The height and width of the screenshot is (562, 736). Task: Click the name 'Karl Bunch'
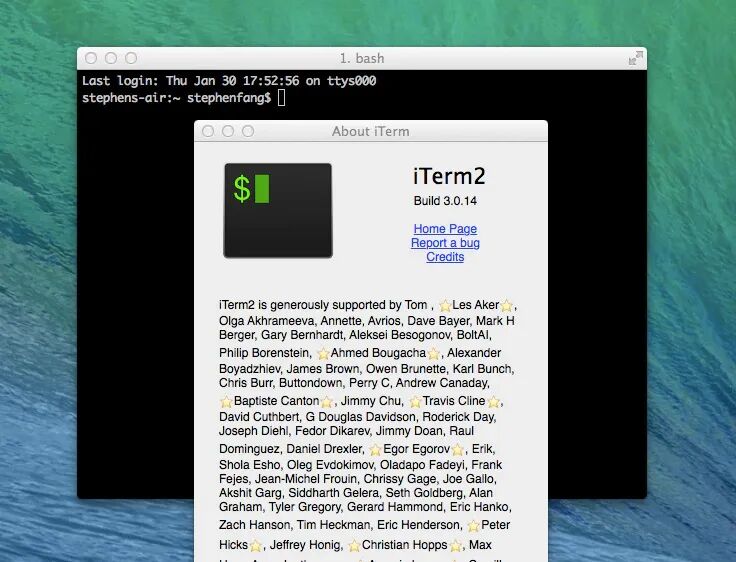click(x=482, y=369)
